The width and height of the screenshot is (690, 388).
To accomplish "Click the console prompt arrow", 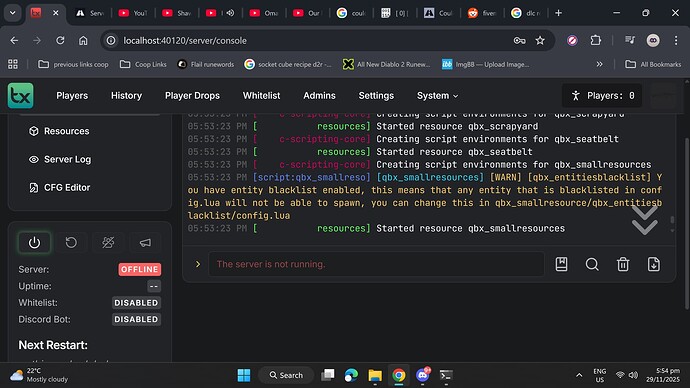I will tap(198, 264).
